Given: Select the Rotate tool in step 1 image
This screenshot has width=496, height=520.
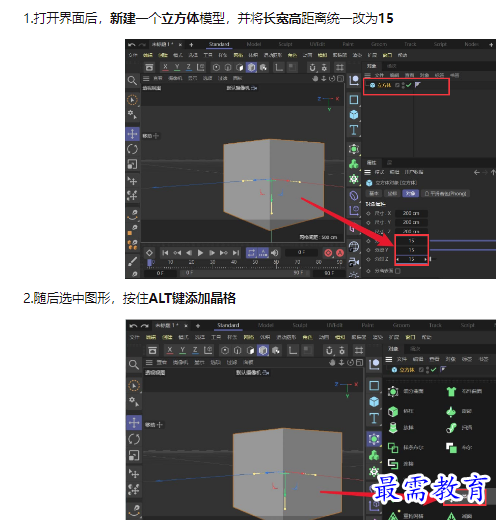Looking at the screenshot, I should coord(132,149).
